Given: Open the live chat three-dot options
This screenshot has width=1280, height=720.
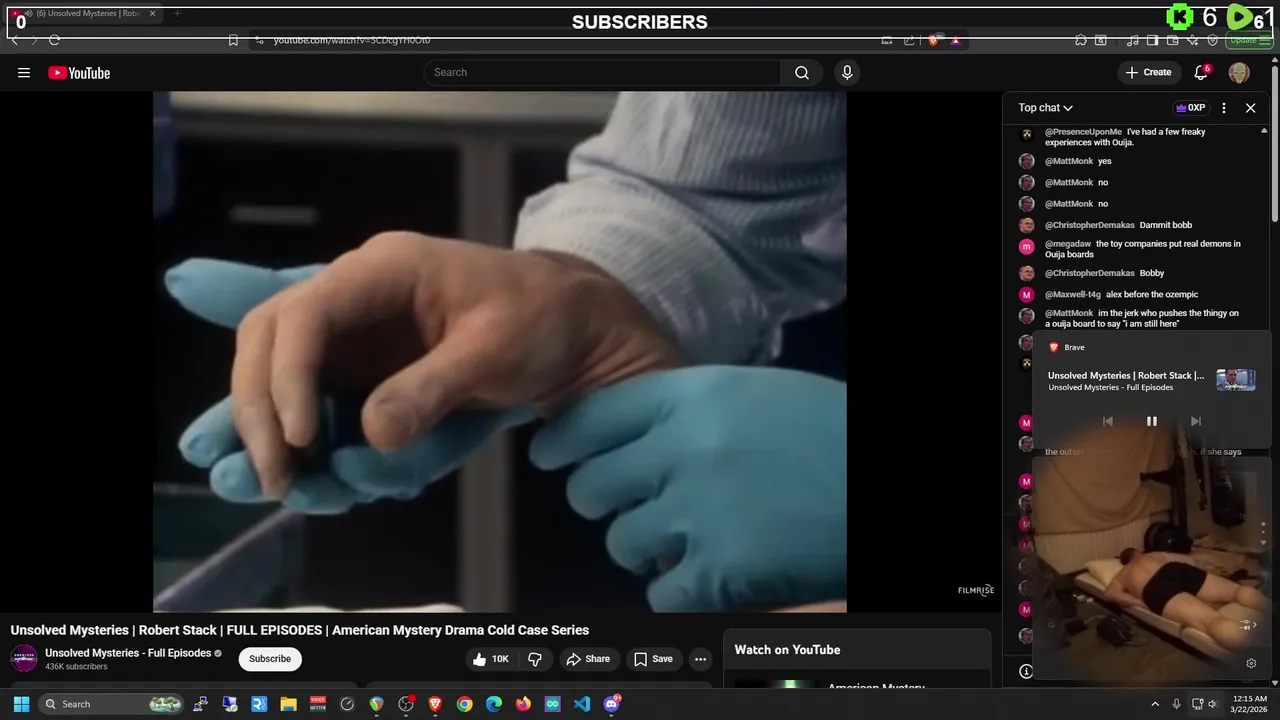Looking at the screenshot, I should (x=1224, y=107).
